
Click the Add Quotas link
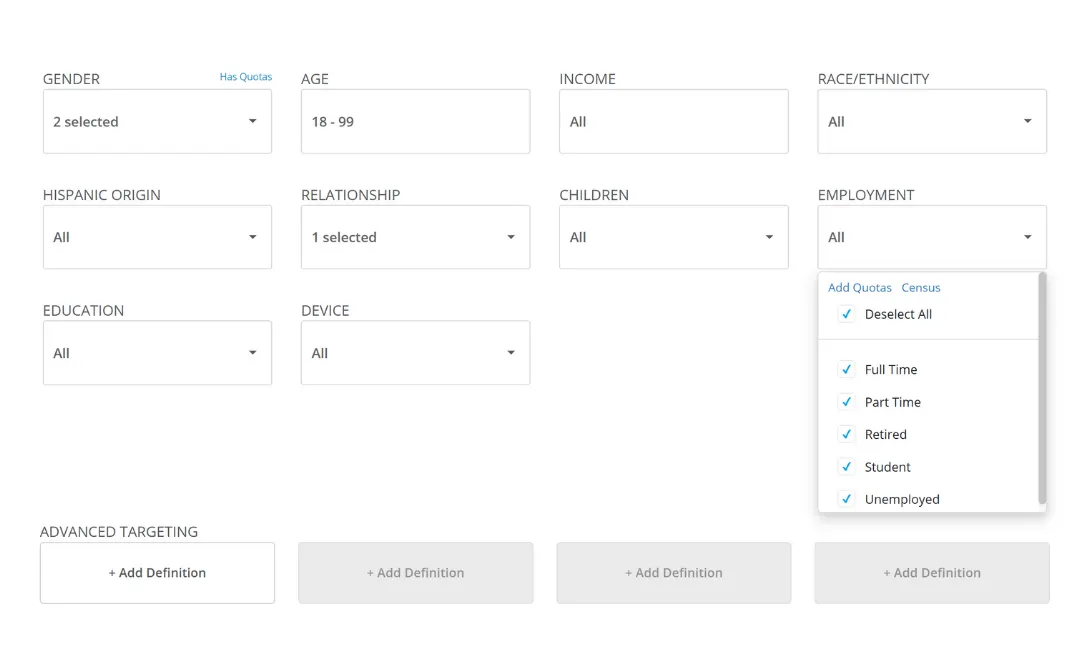coord(859,288)
